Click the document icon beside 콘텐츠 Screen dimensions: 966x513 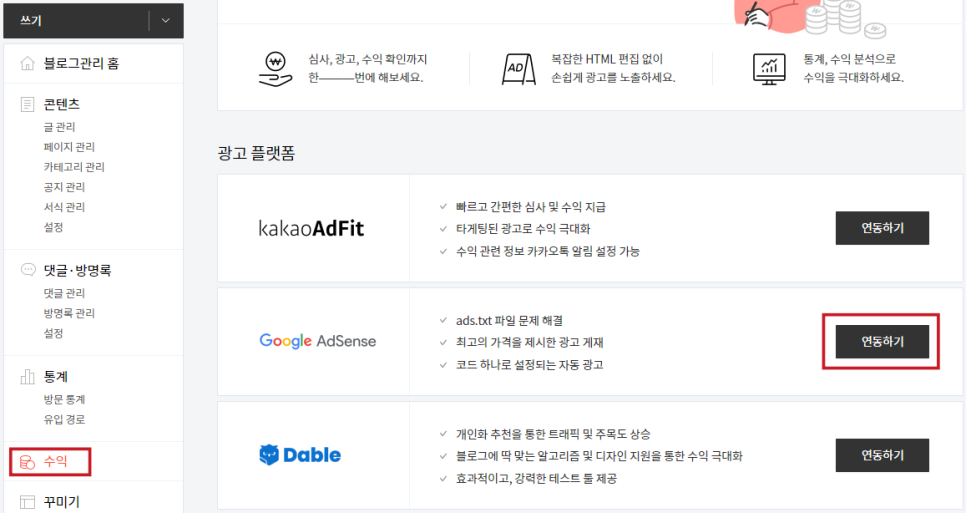click(28, 104)
